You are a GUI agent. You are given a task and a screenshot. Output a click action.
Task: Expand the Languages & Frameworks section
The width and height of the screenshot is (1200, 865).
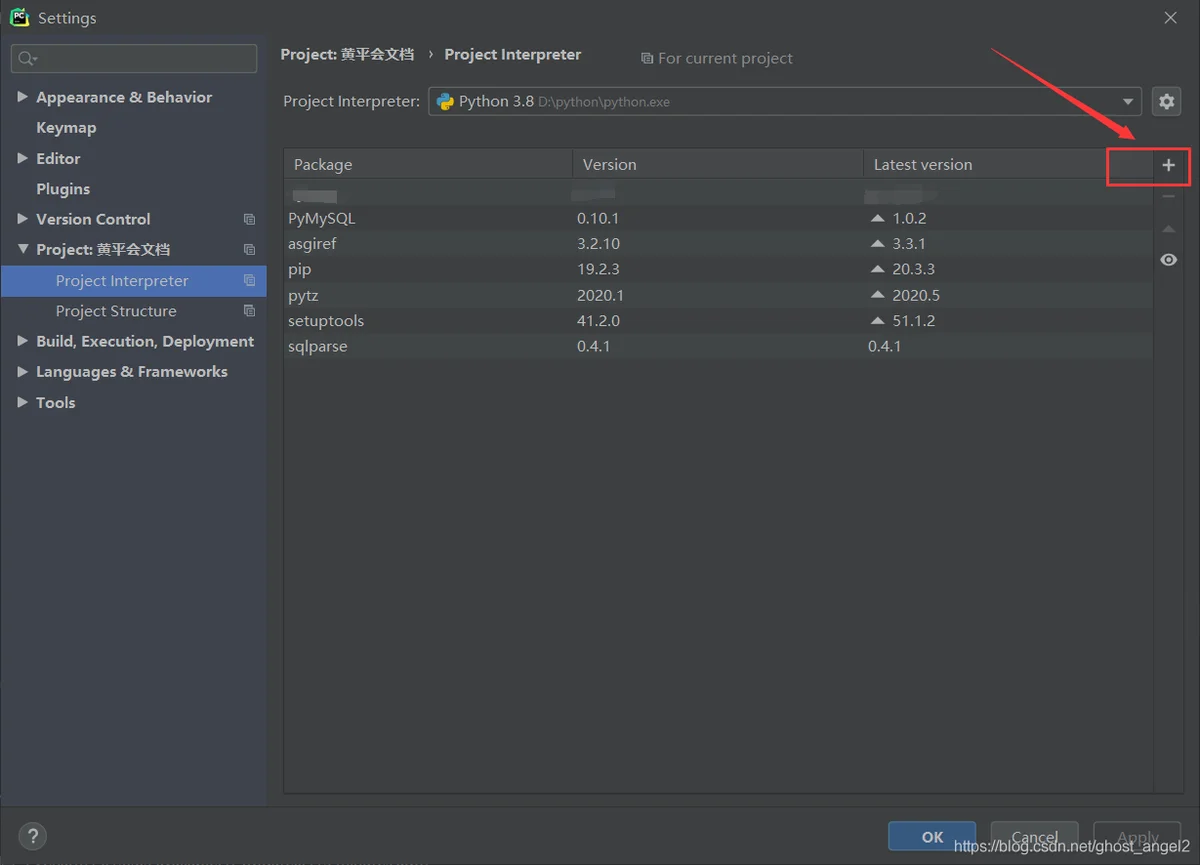pyautogui.click(x=22, y=371)
